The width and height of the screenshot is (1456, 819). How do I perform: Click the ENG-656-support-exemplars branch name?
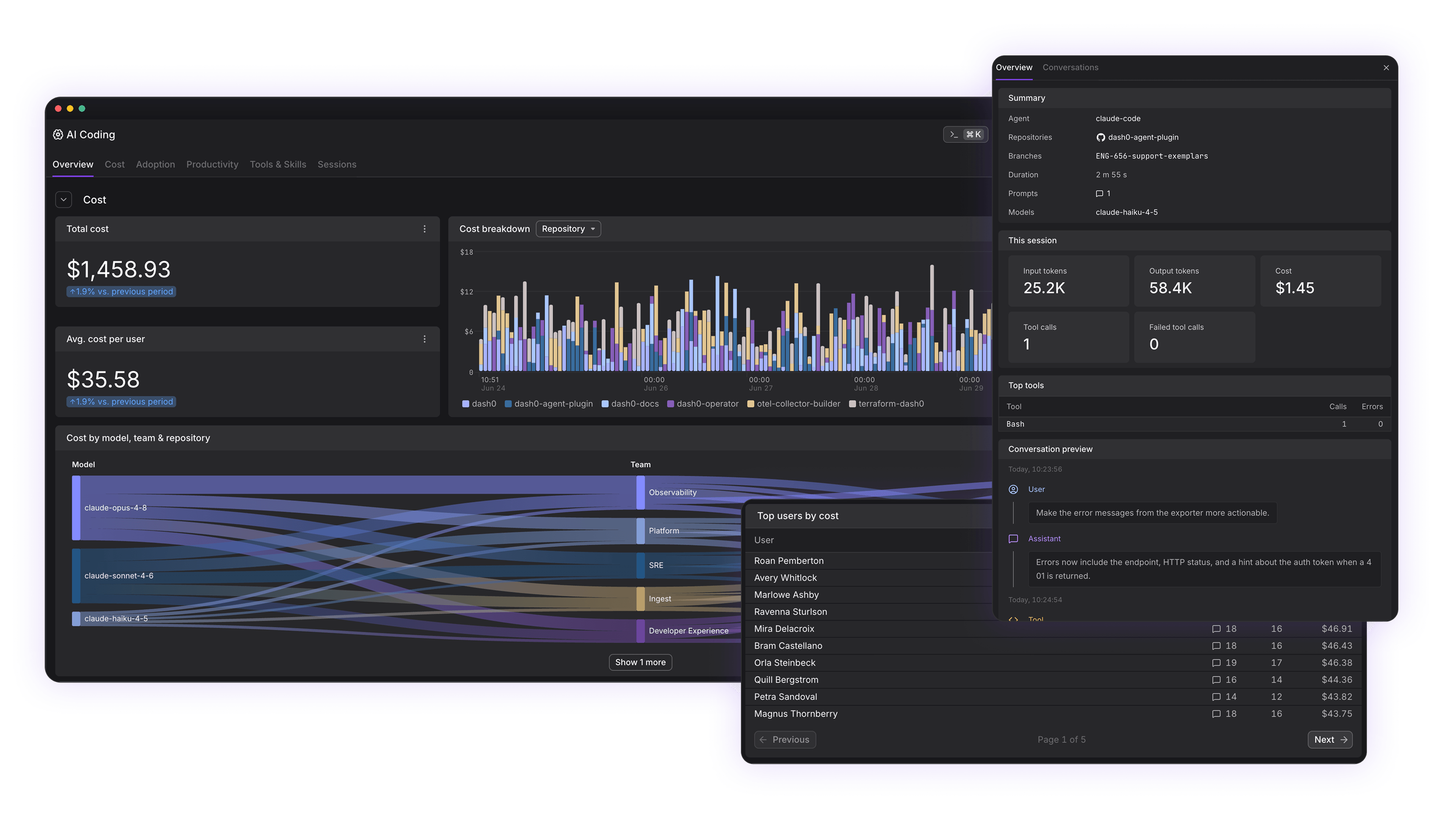[1152, 156]
